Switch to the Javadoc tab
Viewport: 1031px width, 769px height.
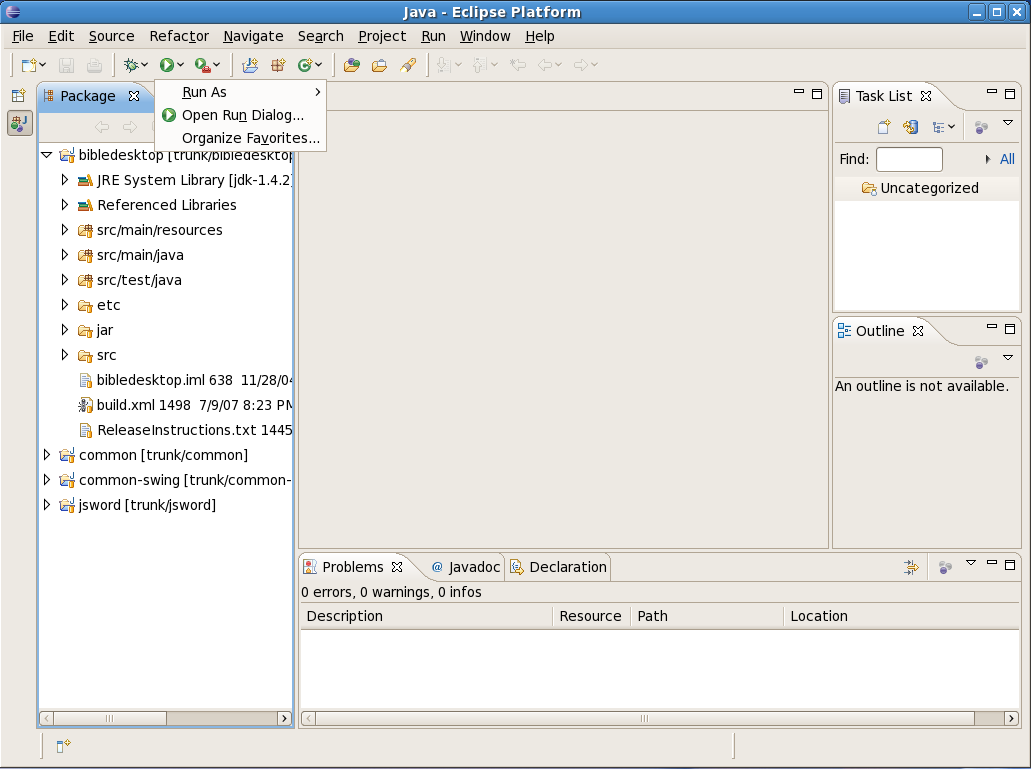(x=473, y=567)
